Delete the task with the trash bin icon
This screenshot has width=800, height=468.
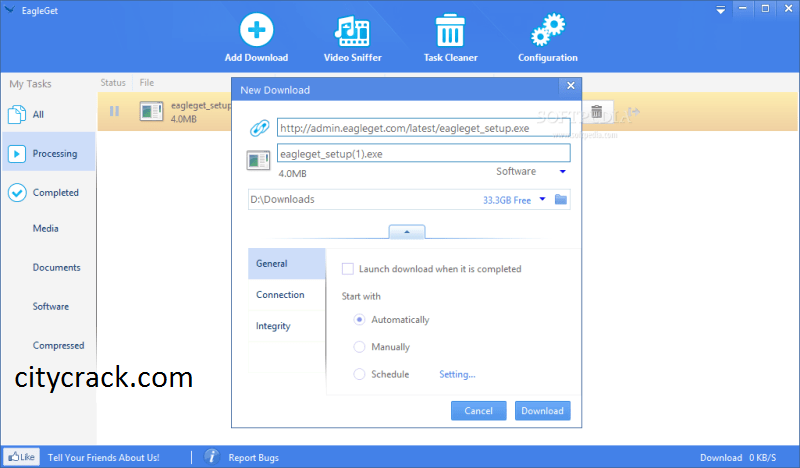tap(596, 111)
